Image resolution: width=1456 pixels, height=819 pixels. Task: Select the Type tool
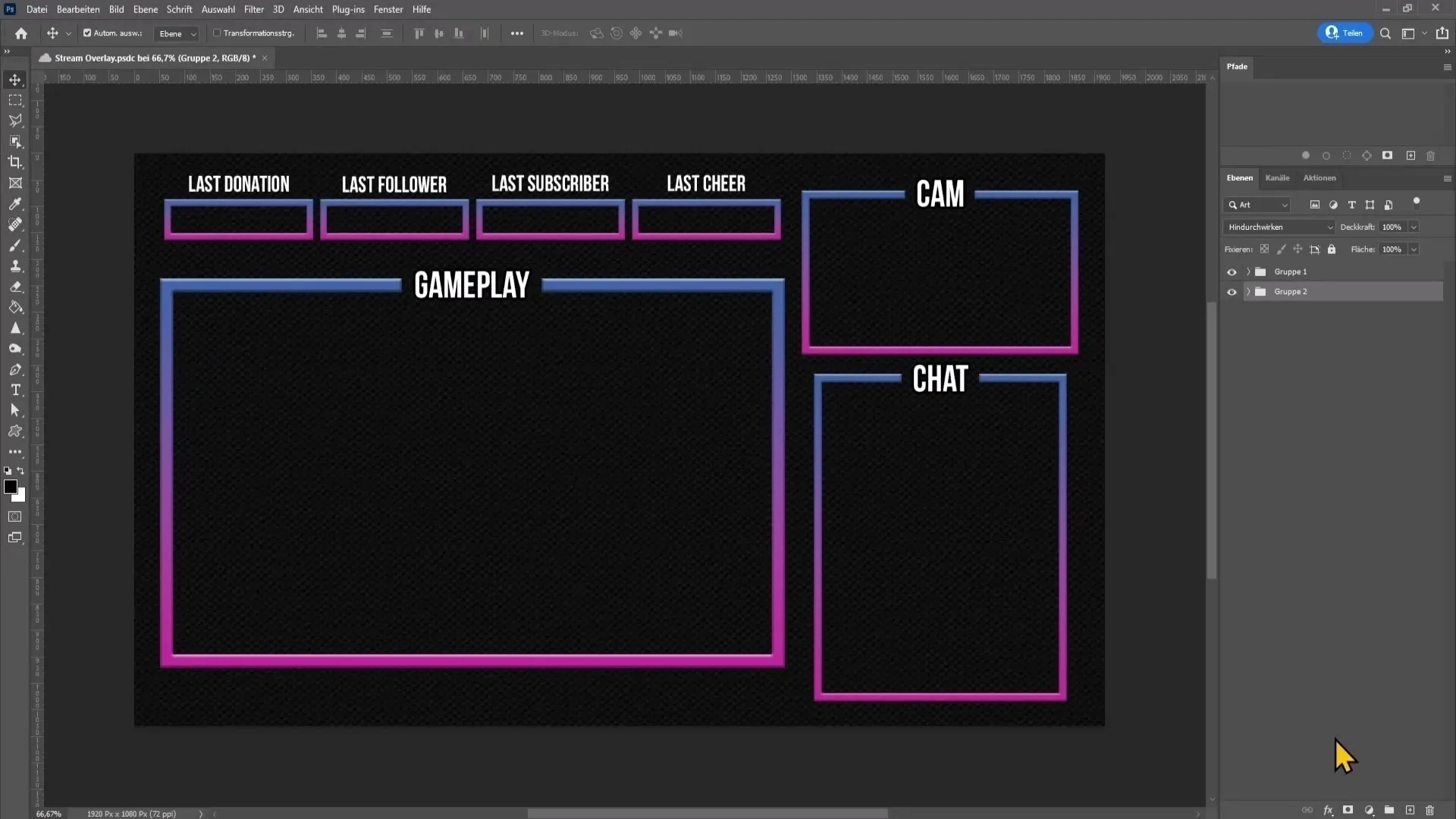15,389
